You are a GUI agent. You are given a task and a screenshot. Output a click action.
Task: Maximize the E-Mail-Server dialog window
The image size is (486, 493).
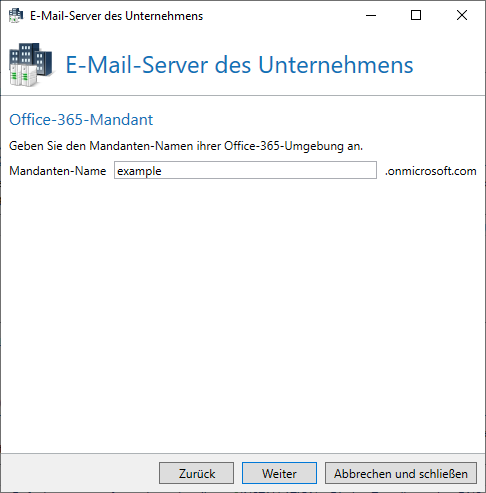416,15
